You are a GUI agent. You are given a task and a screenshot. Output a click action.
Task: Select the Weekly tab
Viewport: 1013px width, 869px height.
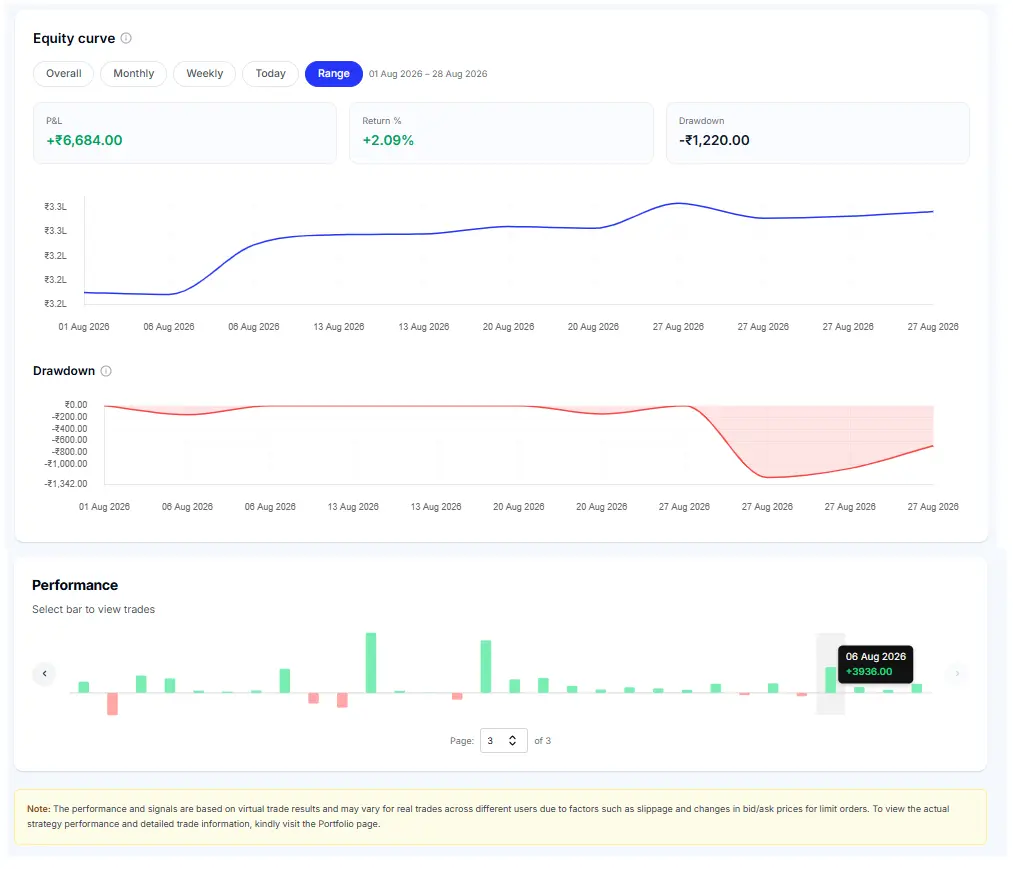click(x=204, y=74)
